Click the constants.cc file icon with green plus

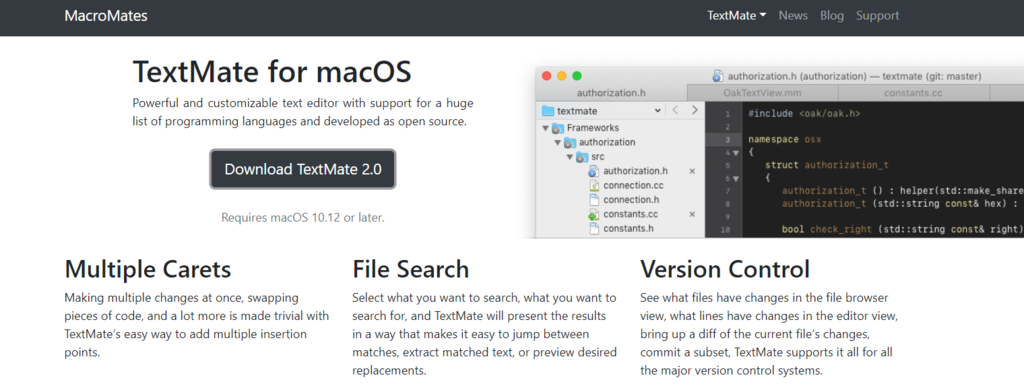tap(593, 214)
